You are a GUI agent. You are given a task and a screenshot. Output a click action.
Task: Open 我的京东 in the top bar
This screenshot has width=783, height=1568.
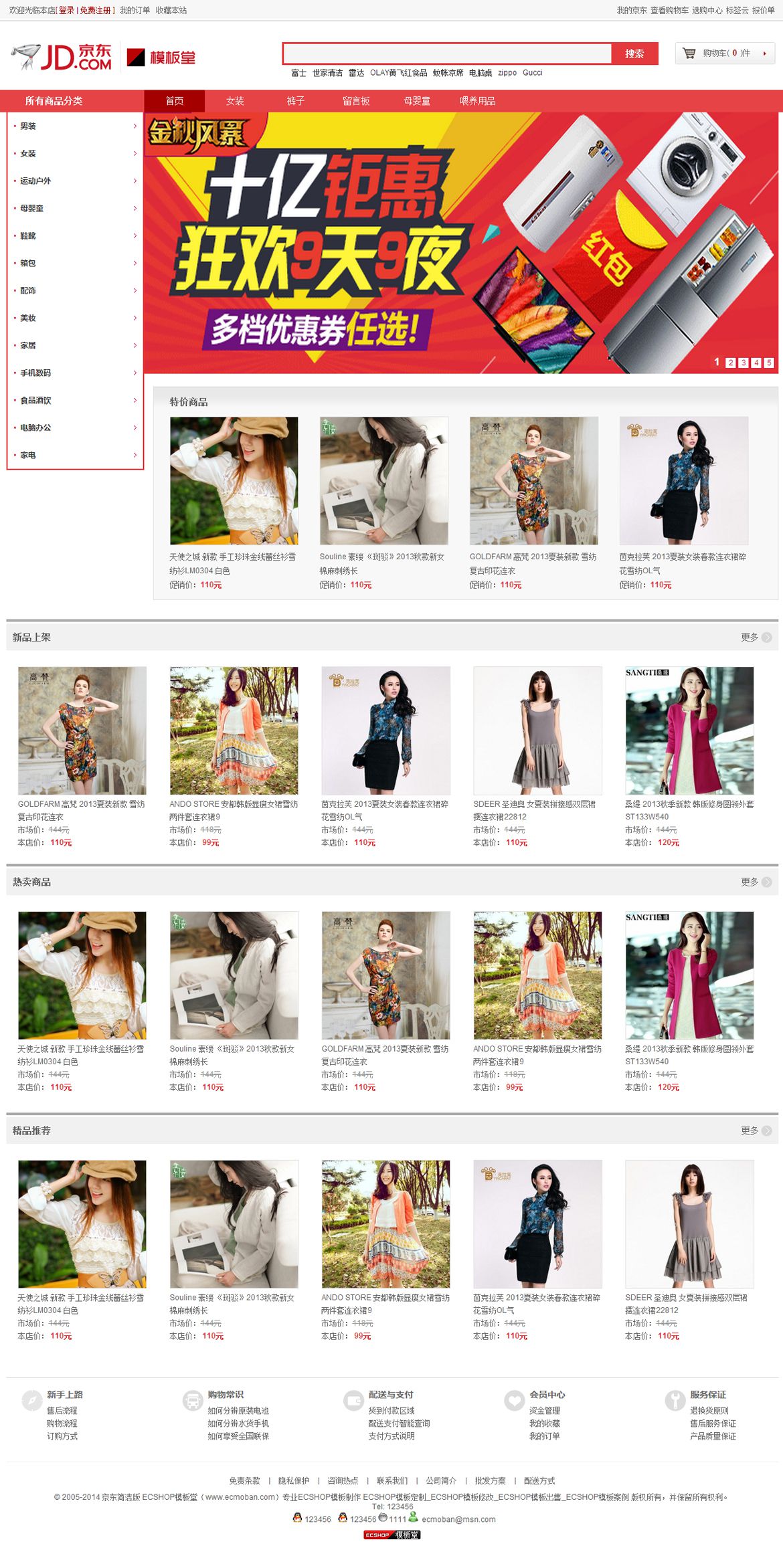click(632, 10)
